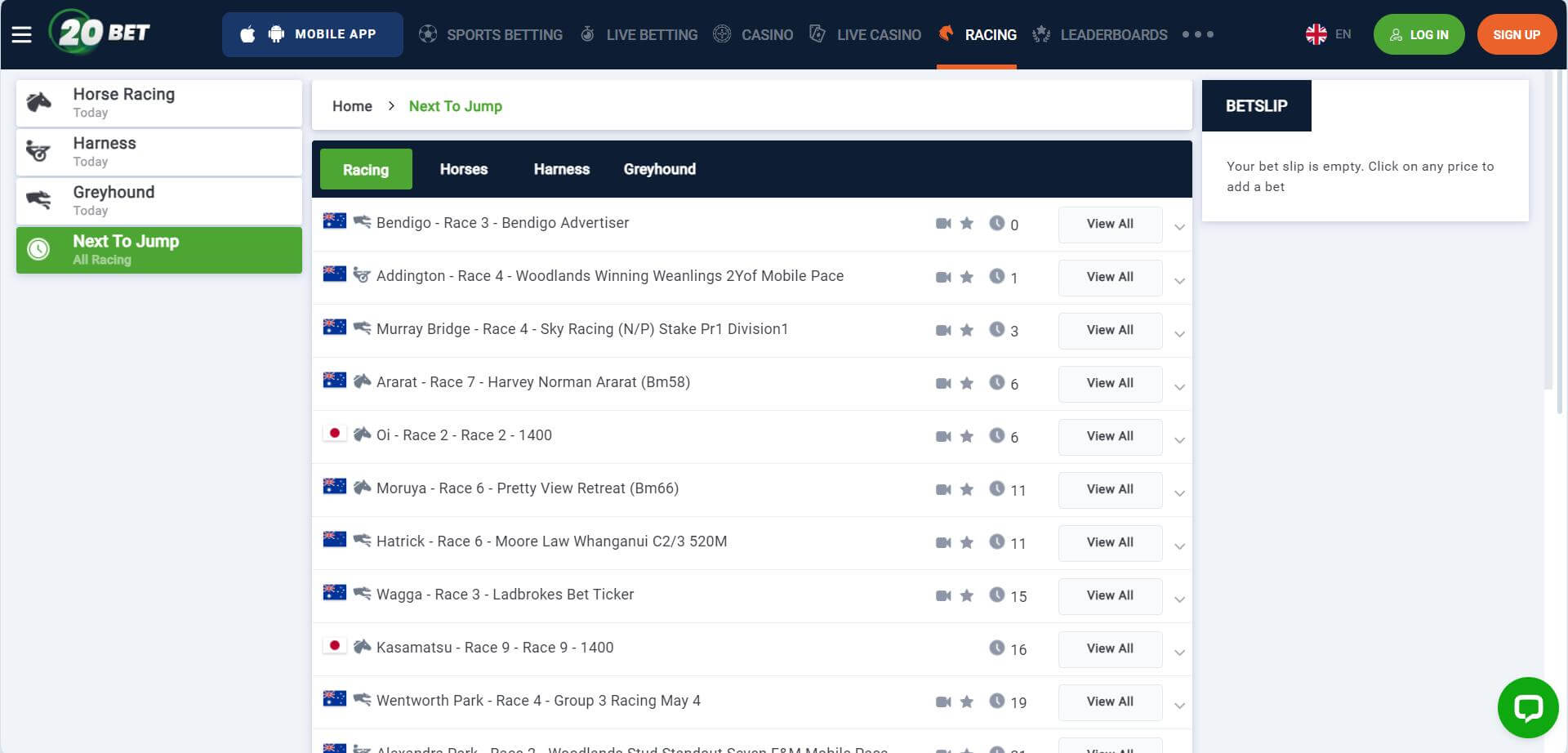Expand Kasamatsu Race 9 chevron
The image size is (1568, 753).
pos(1179,653)
